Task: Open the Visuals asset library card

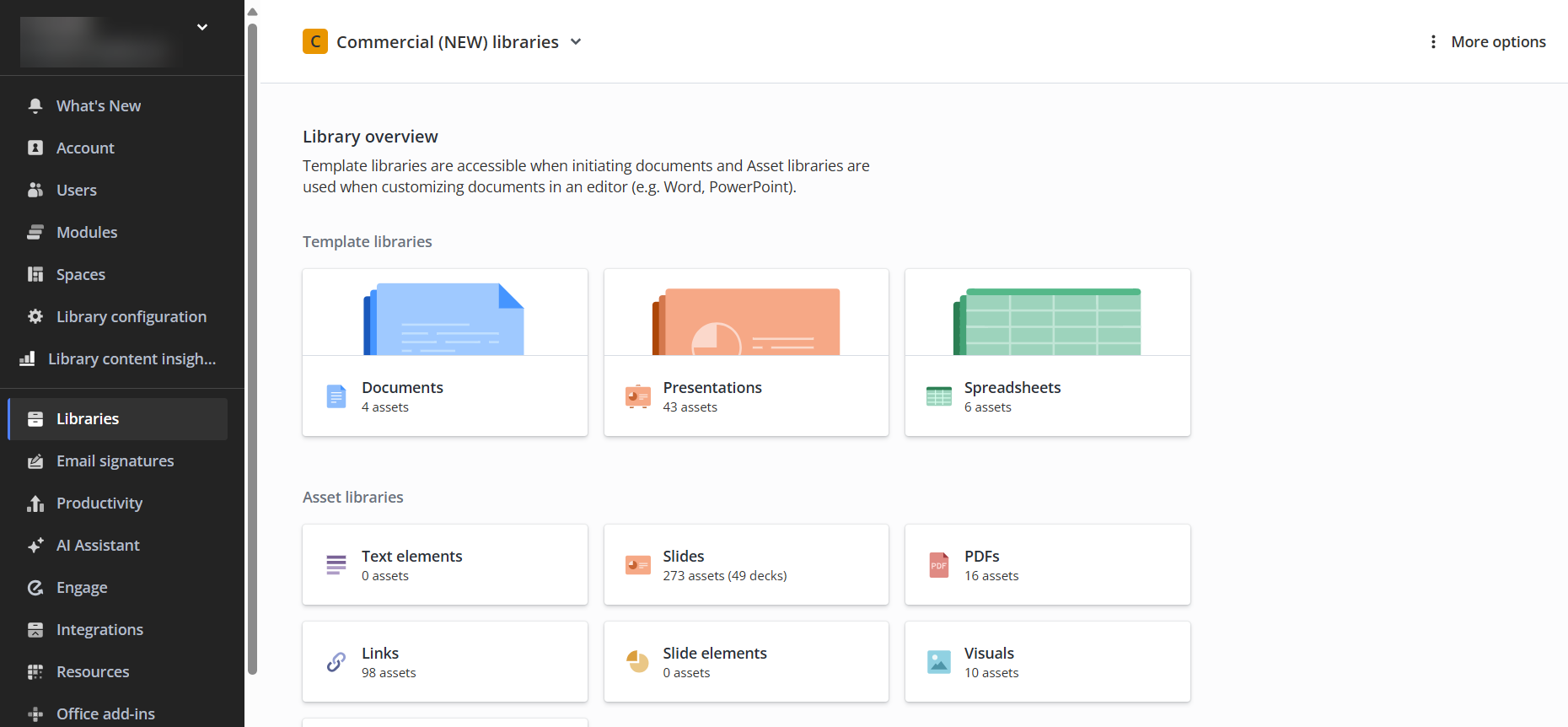Action: tap(1048, 662)
